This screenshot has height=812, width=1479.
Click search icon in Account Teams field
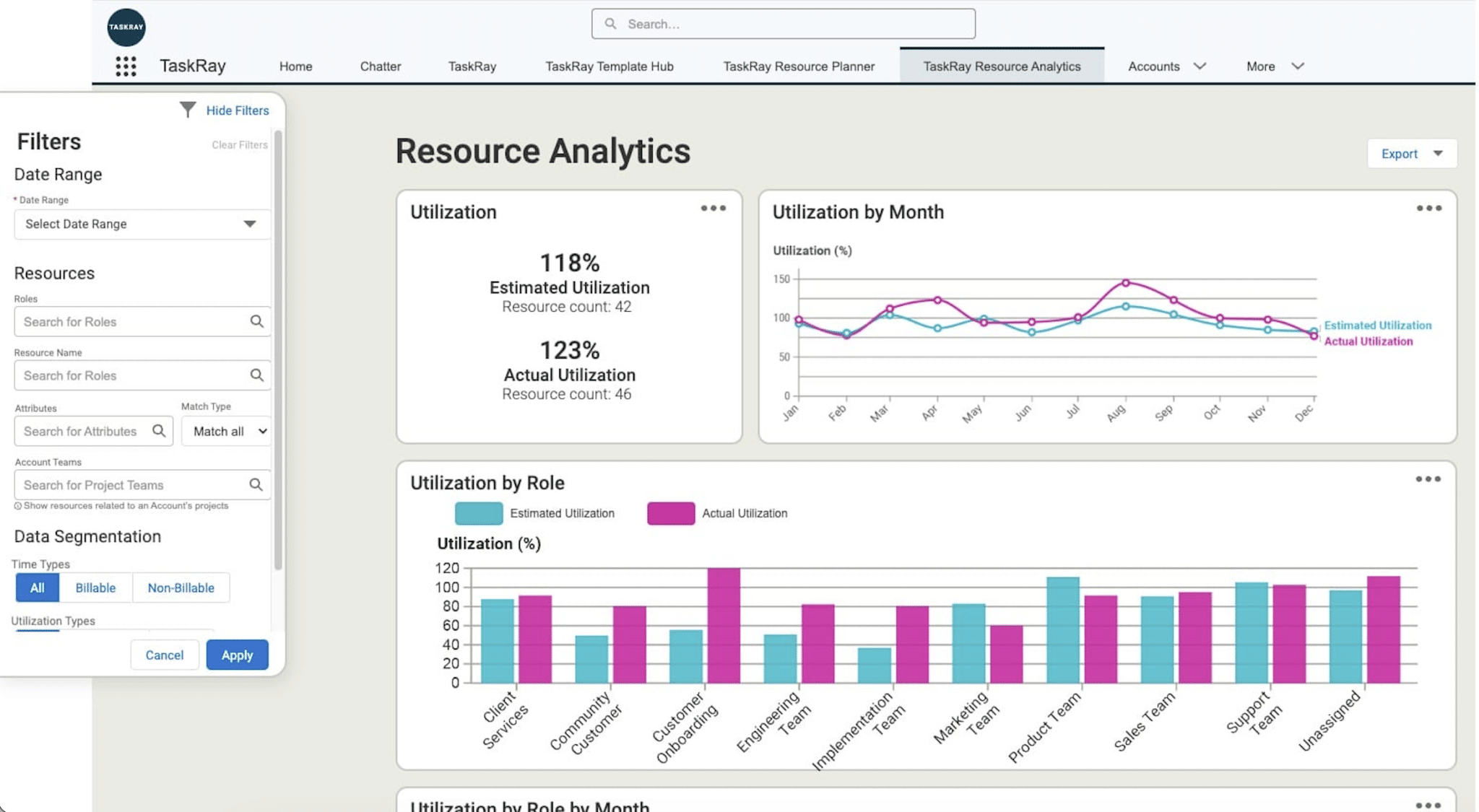point(256,485)
